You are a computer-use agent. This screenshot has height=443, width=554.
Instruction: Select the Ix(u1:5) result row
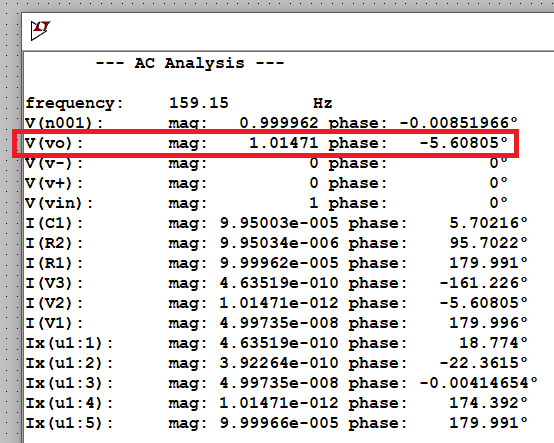click(276, 423)
